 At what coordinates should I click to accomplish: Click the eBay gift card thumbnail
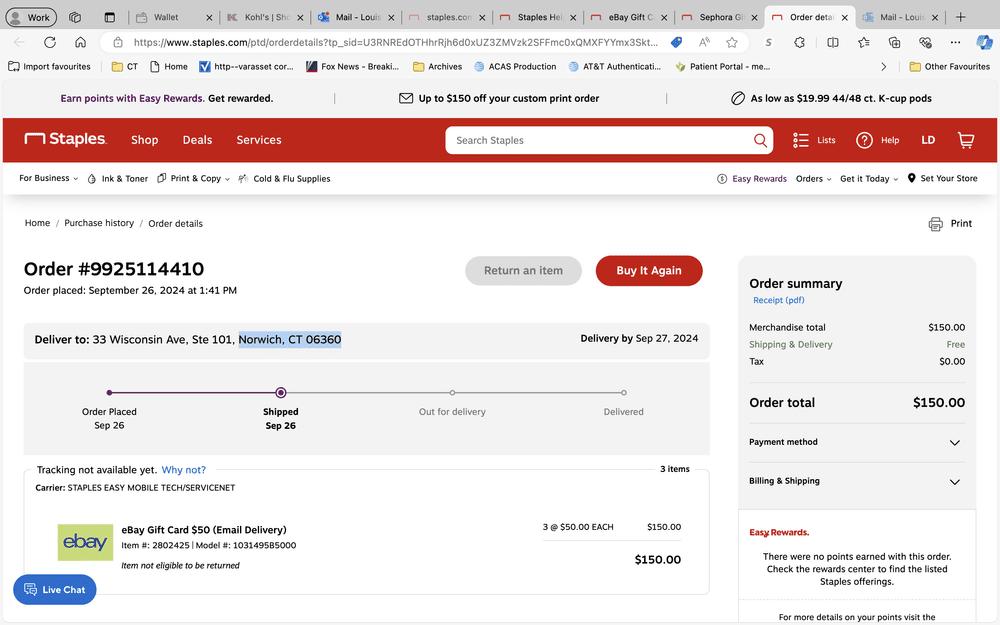pyautogui.click(x=85, y=542)
